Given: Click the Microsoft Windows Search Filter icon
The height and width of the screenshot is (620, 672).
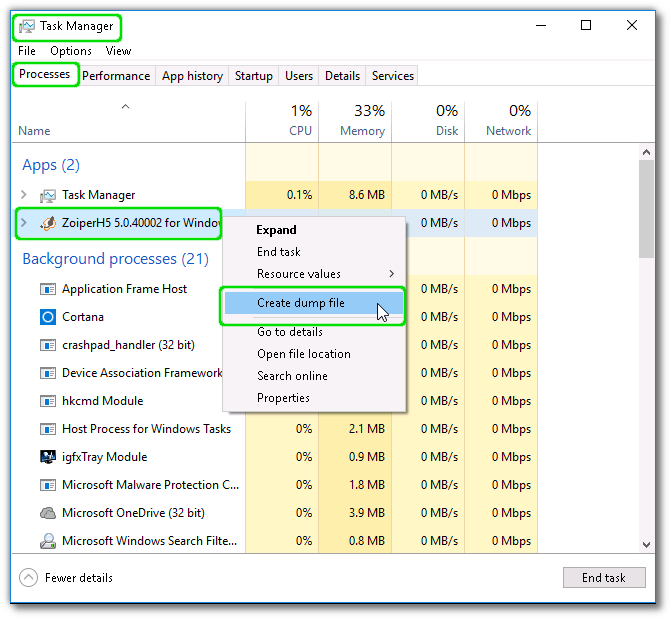Looking at the screenshot, I should tap(47, 541).
